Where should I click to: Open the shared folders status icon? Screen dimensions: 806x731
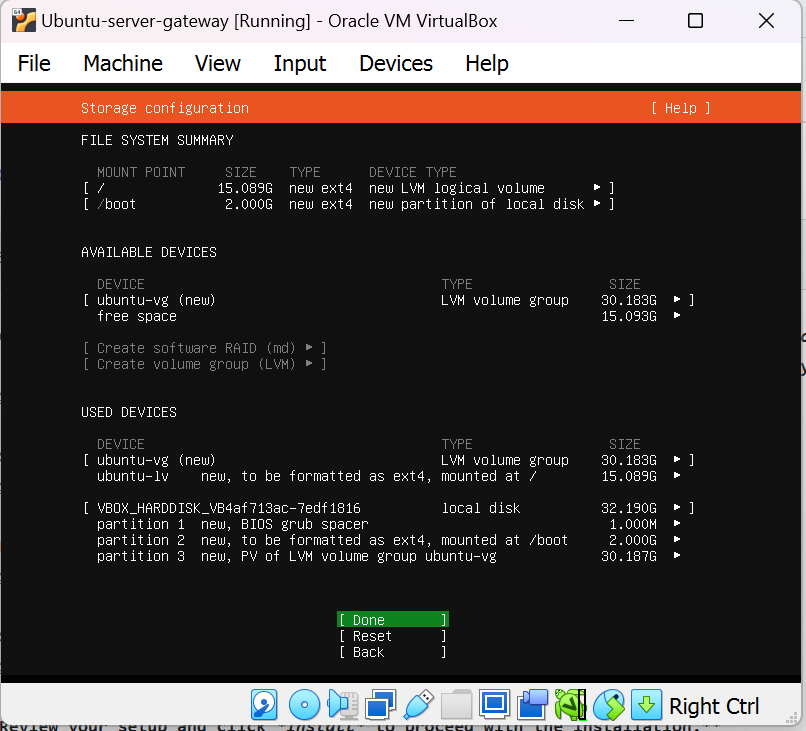click(x=456, y=705)
